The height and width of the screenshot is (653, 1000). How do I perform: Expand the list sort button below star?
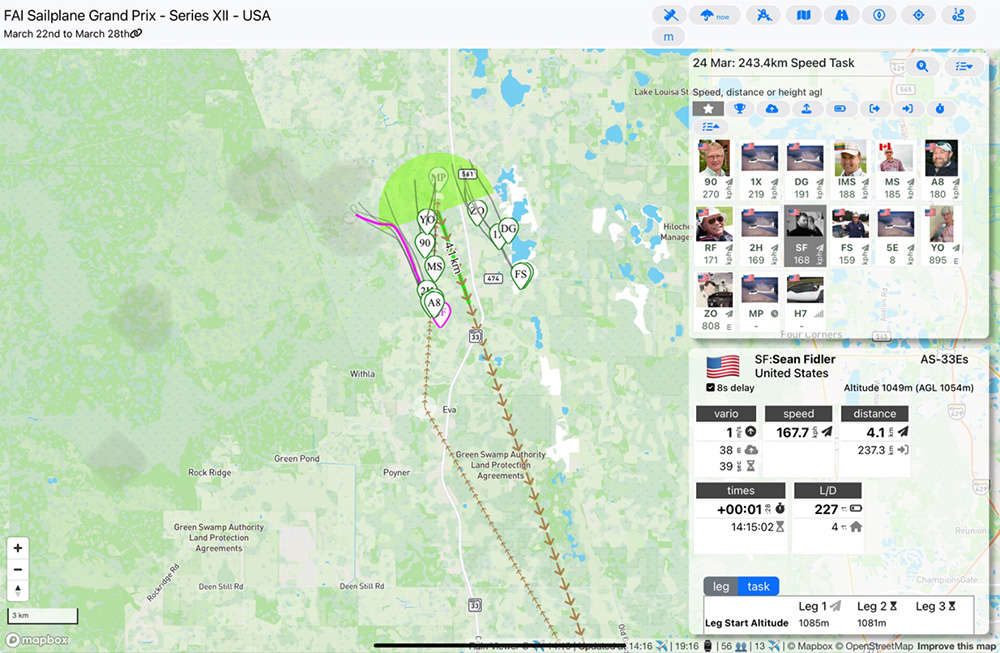coord(709,127)
